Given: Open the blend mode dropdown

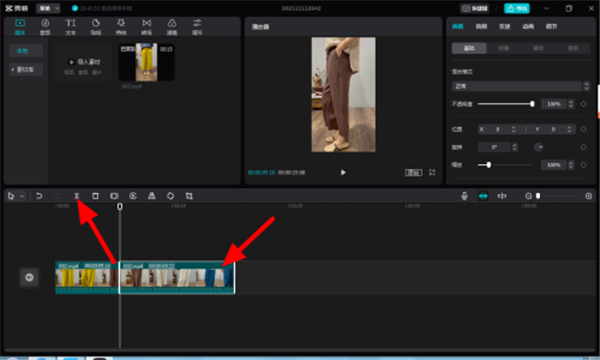Looking at the screenshot, I should tap(520, 86).
